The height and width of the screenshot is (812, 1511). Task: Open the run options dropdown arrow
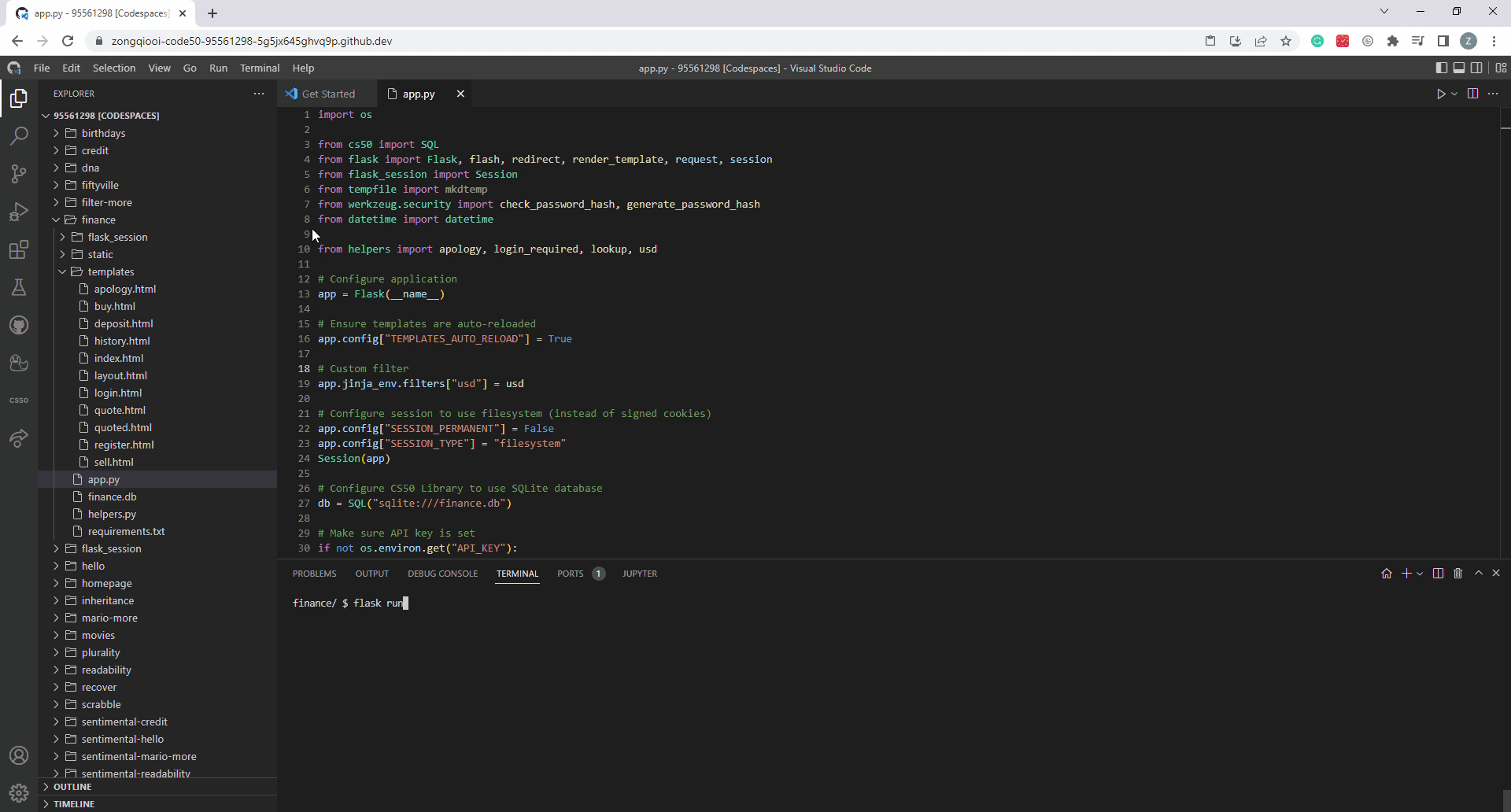pos(1454,94)
